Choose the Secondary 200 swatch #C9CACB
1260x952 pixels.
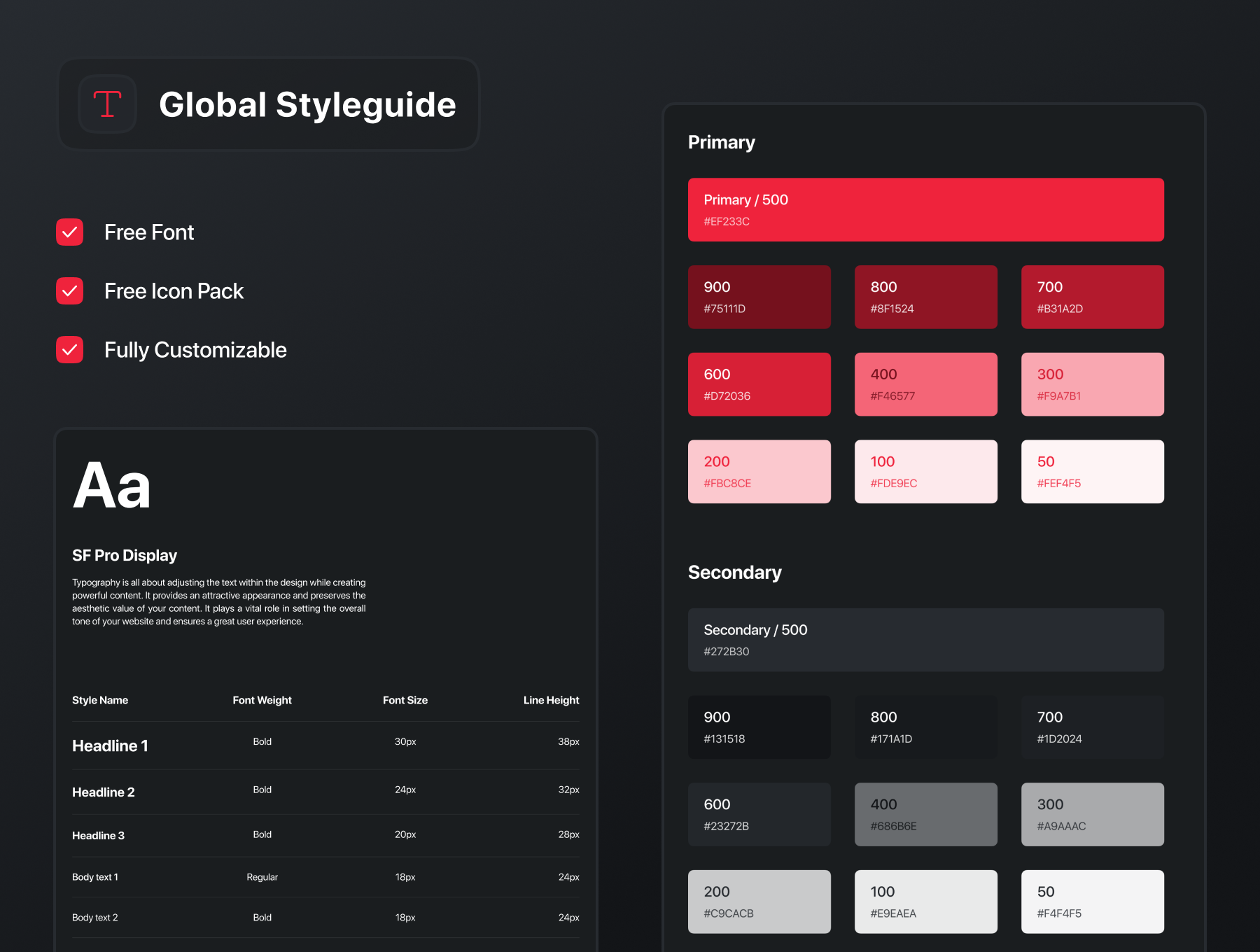[759, 902]
